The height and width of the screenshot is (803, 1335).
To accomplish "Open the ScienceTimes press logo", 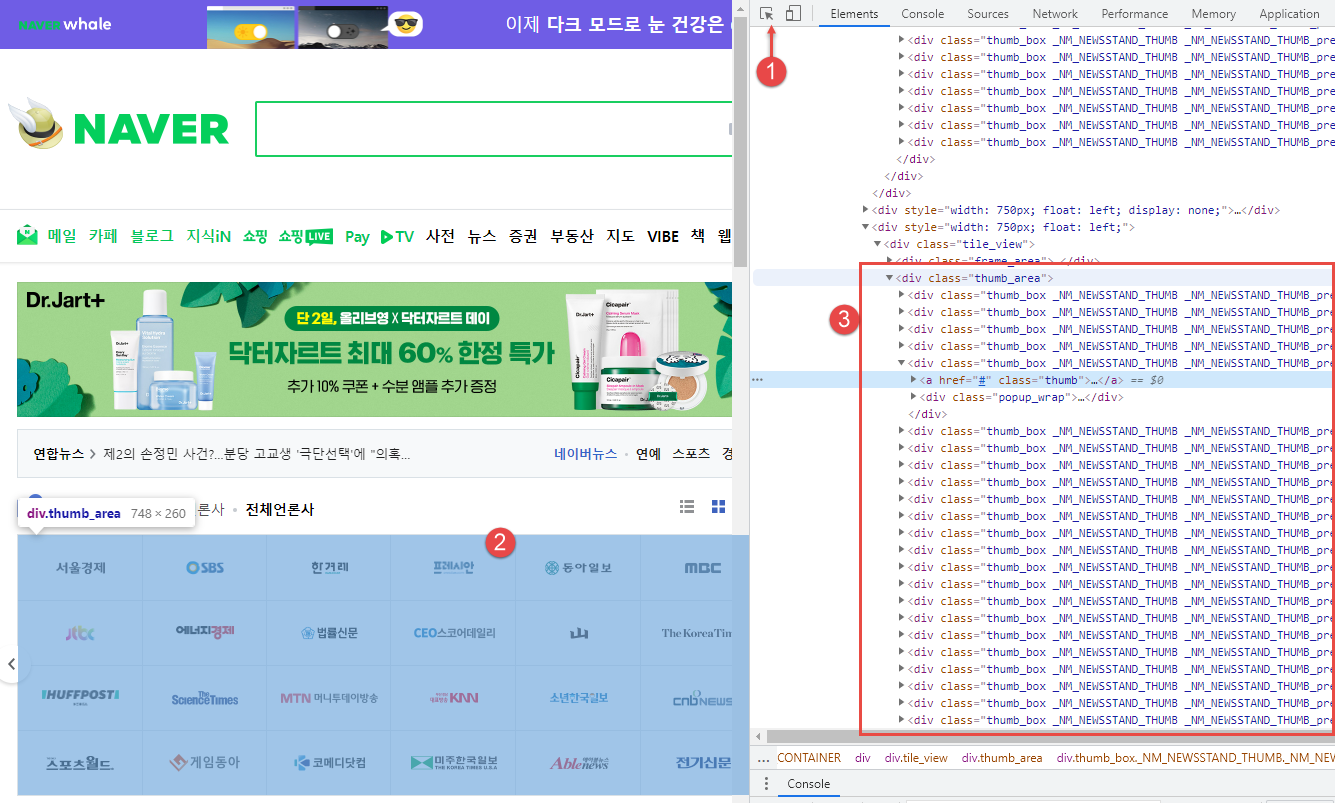I will click(205, 698).
